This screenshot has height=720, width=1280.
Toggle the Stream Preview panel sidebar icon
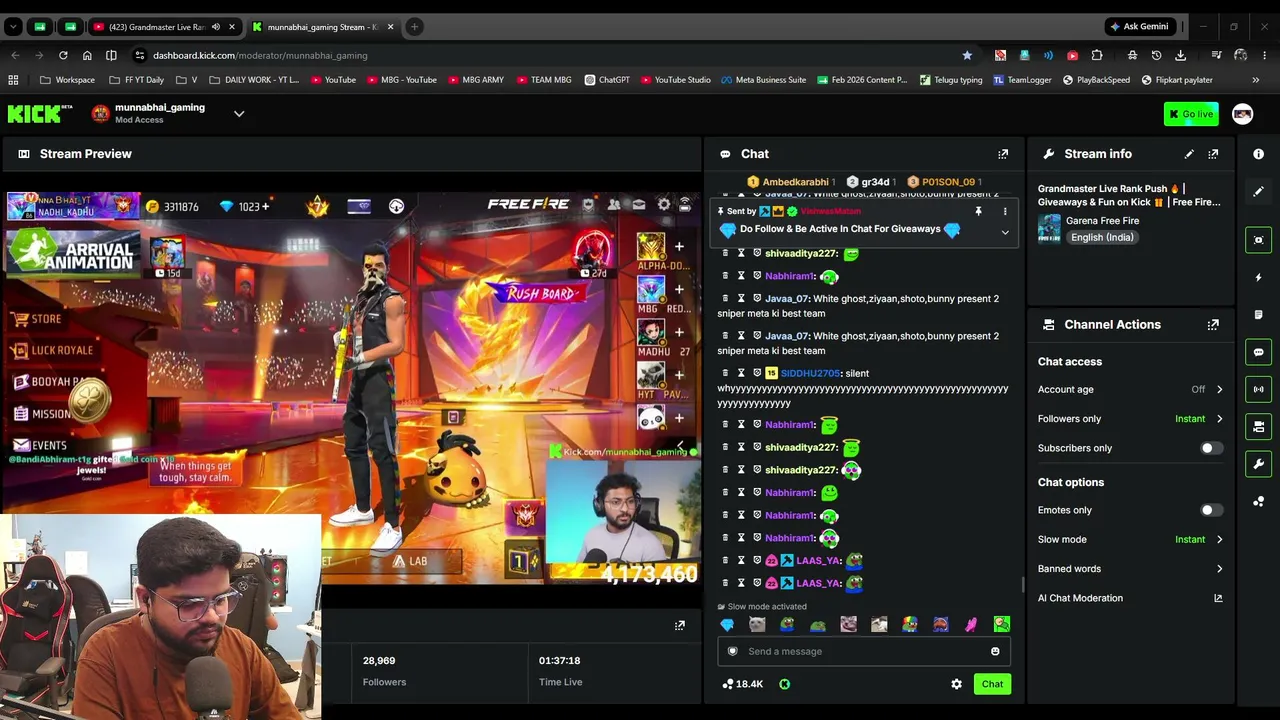[x=1259, y=240]
